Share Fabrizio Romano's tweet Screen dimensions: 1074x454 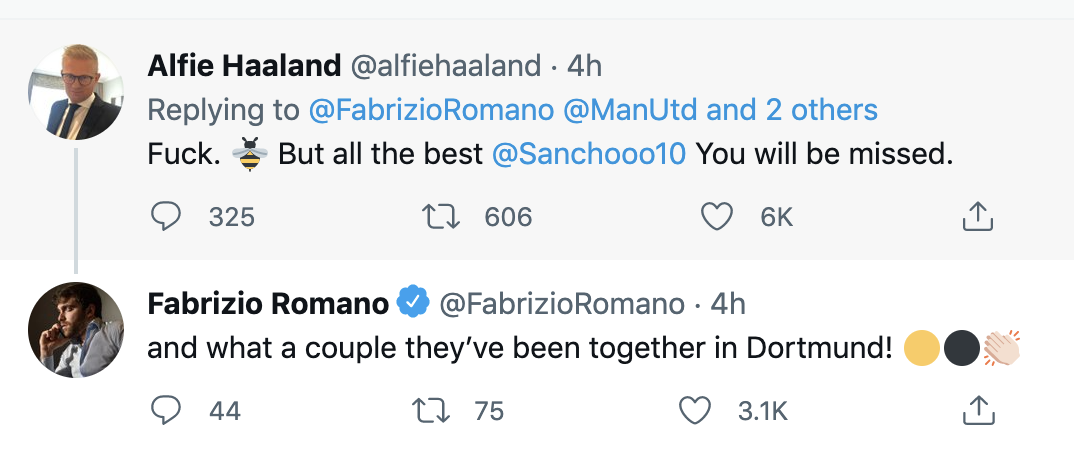[976, 410]
